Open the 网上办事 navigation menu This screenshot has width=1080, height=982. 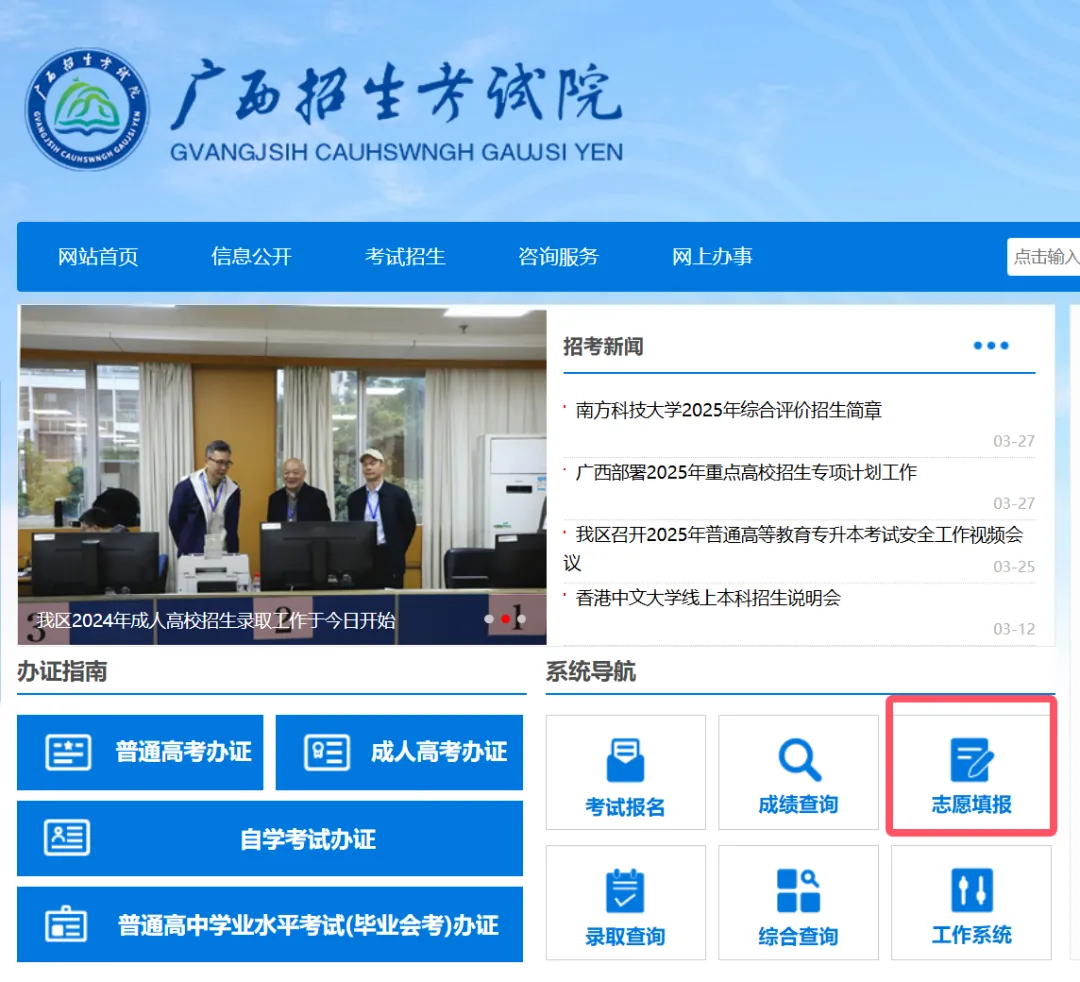click(712, 257)
